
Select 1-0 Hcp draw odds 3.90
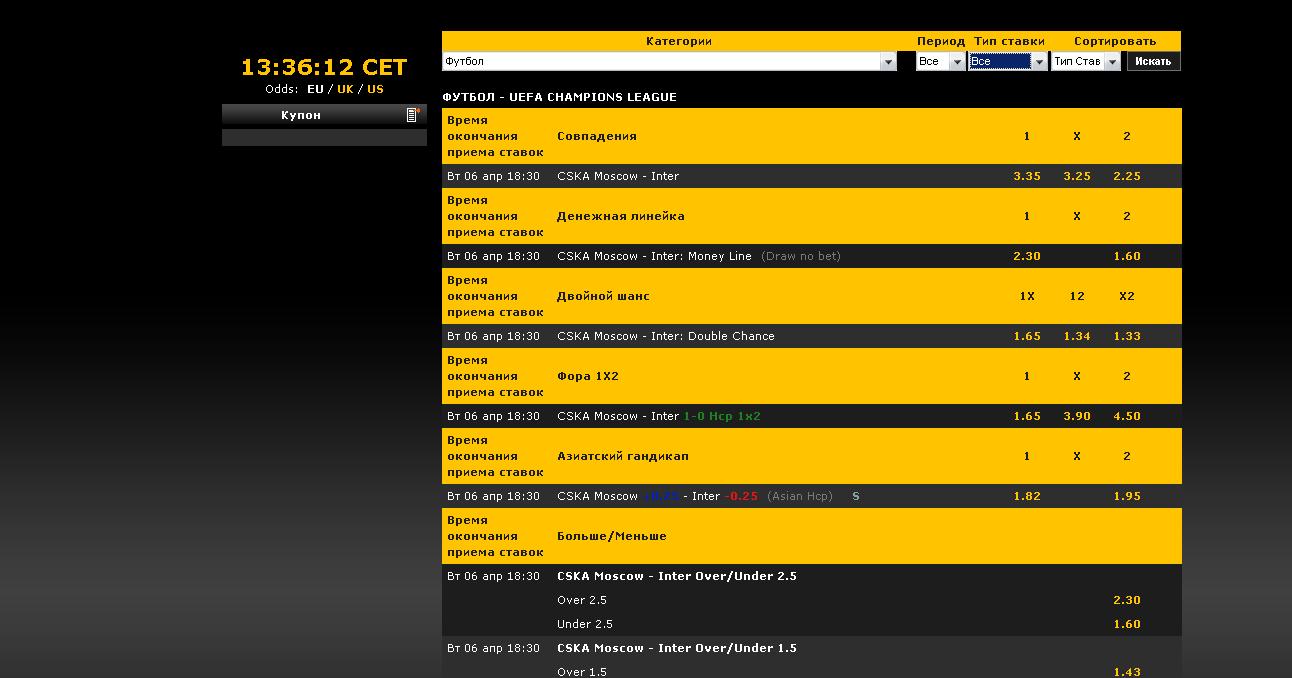click(x=1077, y=416)
